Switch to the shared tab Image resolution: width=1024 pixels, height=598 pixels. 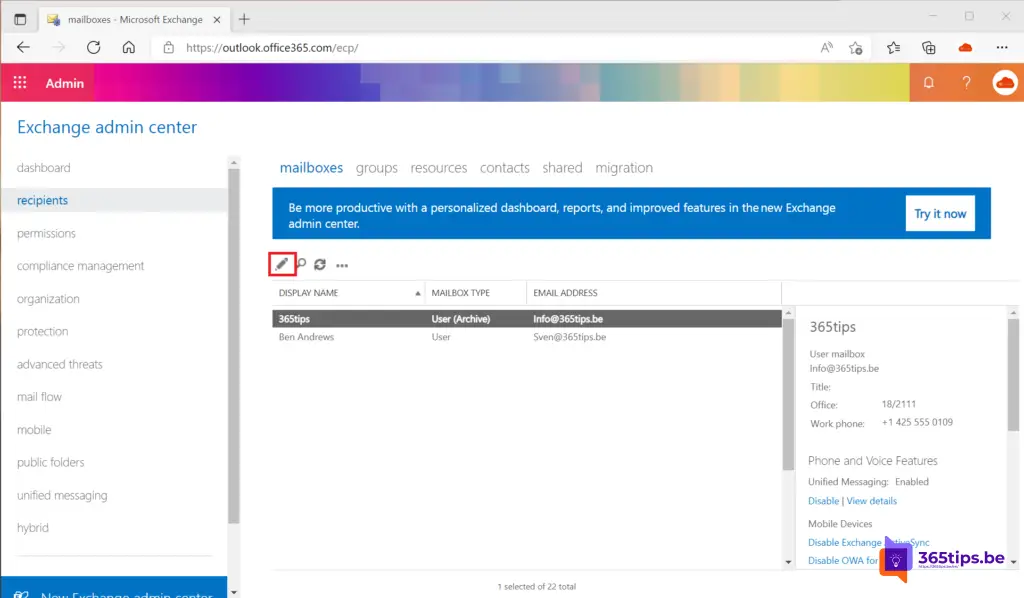pos(562,168)
